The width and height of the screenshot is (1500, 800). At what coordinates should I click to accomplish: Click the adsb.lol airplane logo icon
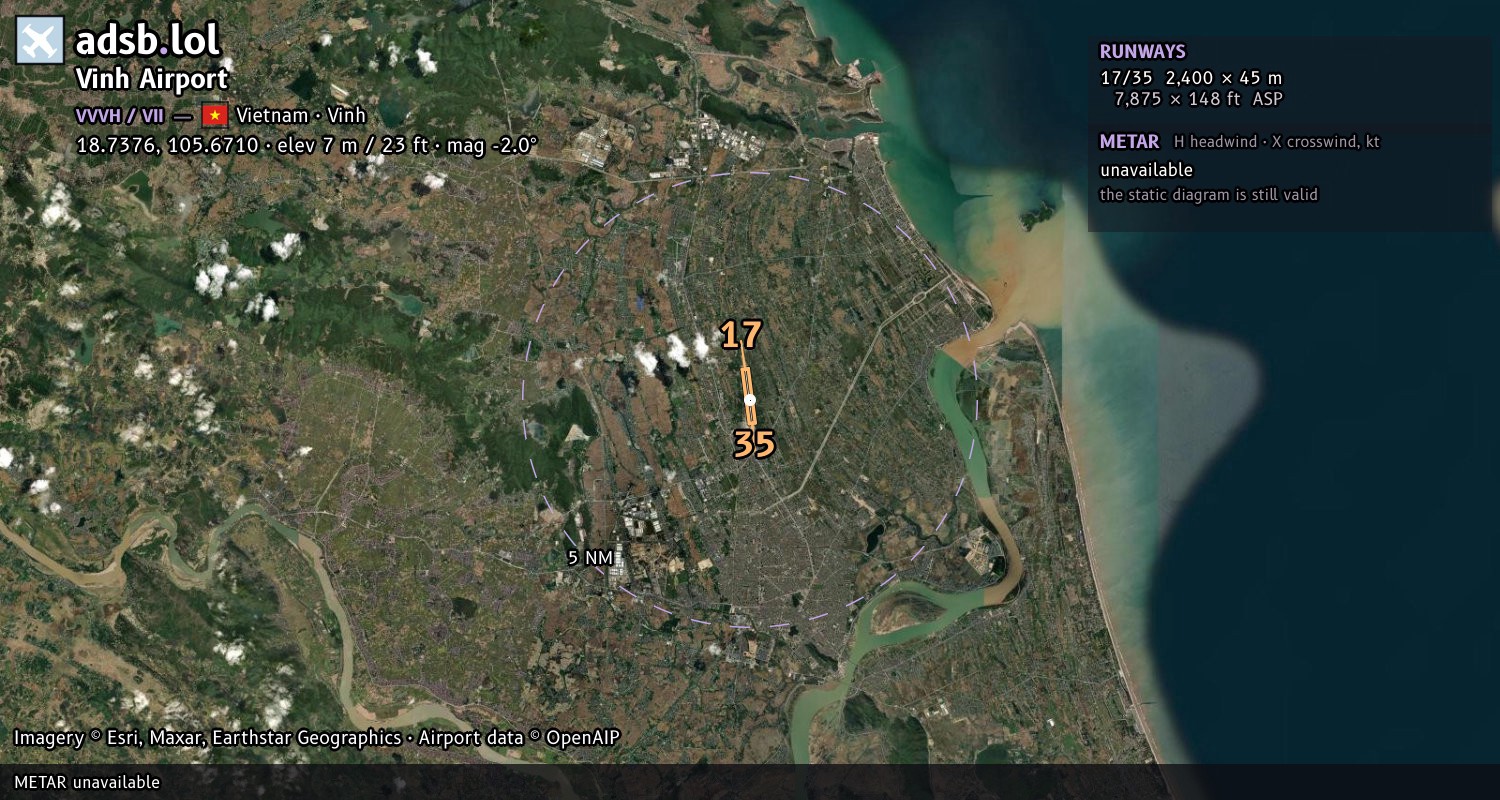[x=40, y=40]
